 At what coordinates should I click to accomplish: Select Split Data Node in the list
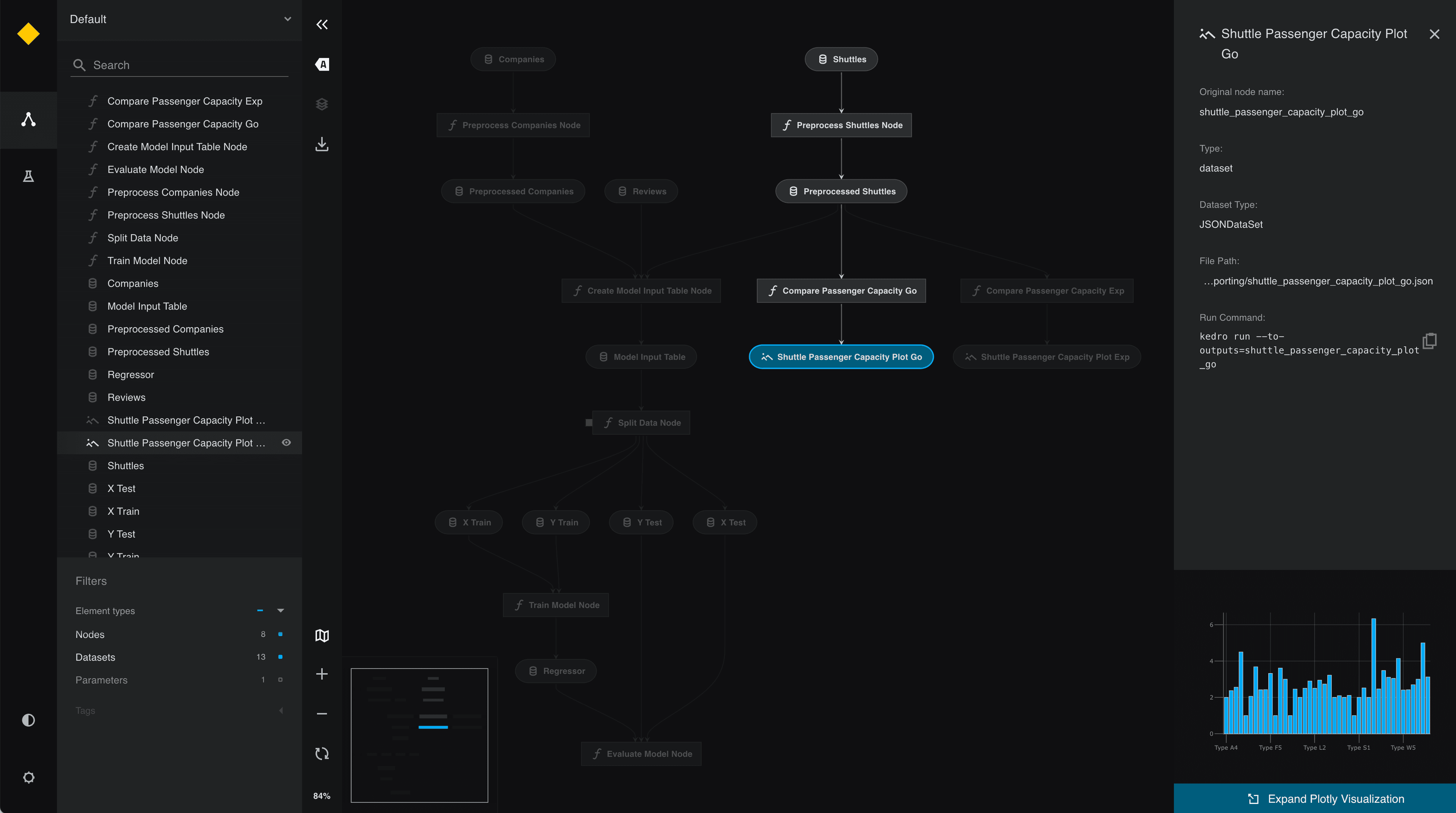point(143,238)
